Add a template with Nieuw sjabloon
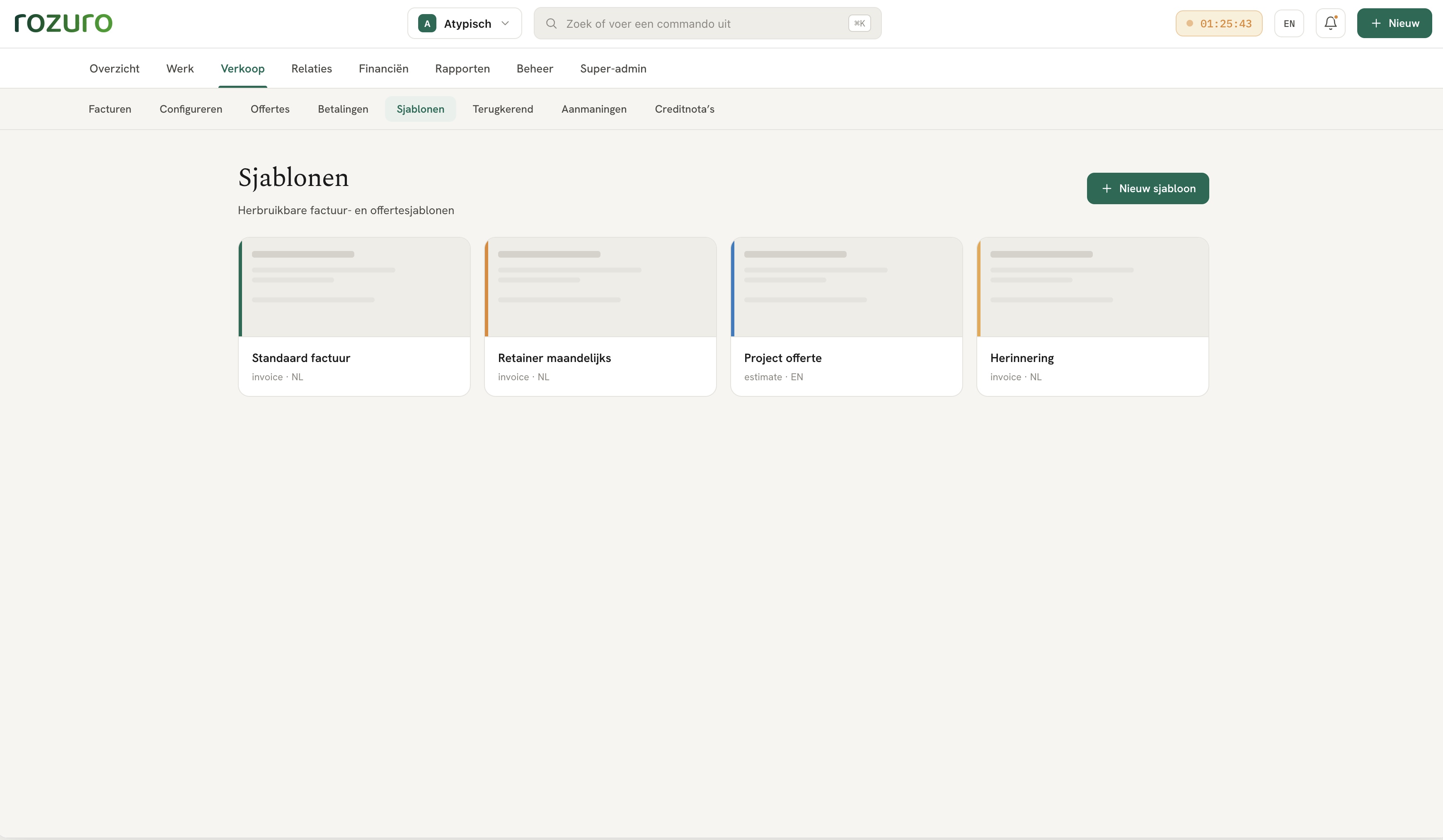 pyautogui.click(x=1148, y=188)
